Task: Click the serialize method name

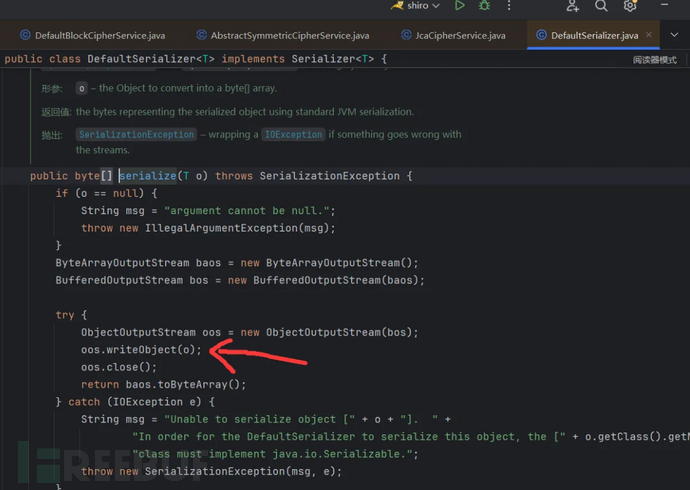Action: tap(148, 176)
